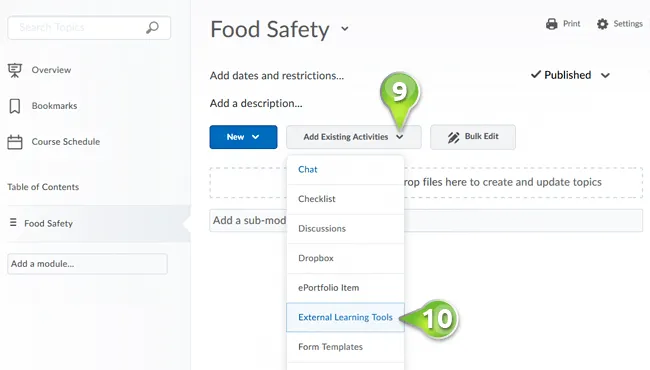Open the Published status dropdown
This screenshot has height=370, width=650.
coord(570,75)
